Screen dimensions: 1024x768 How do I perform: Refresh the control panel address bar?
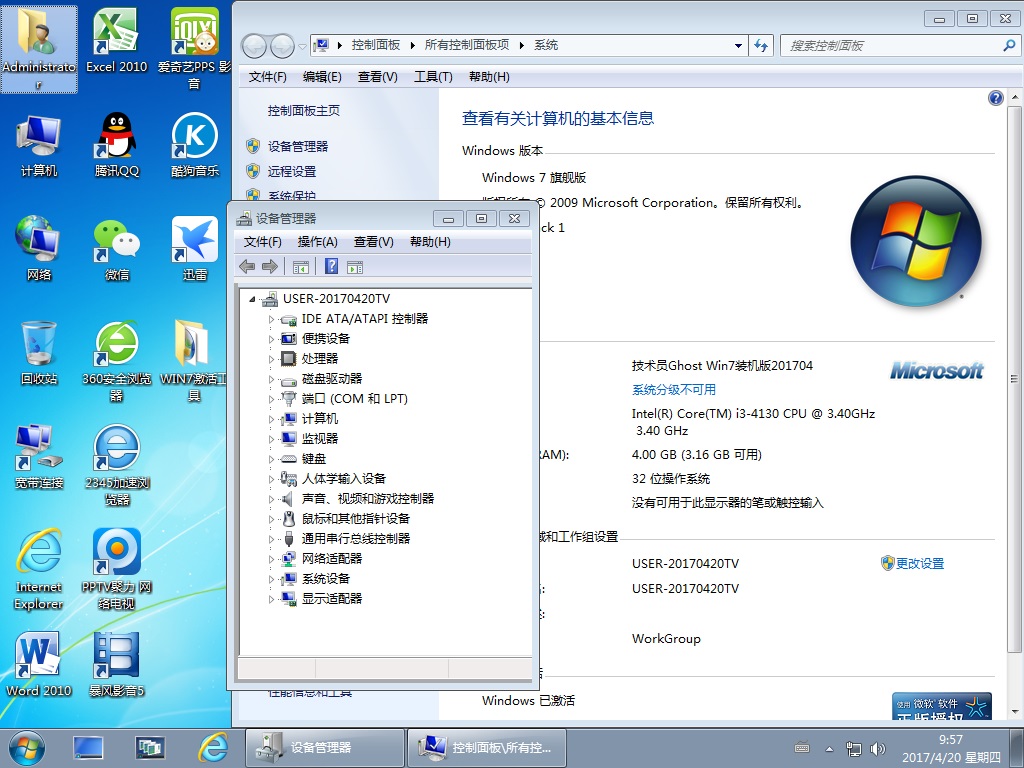[x=761, y=45]
